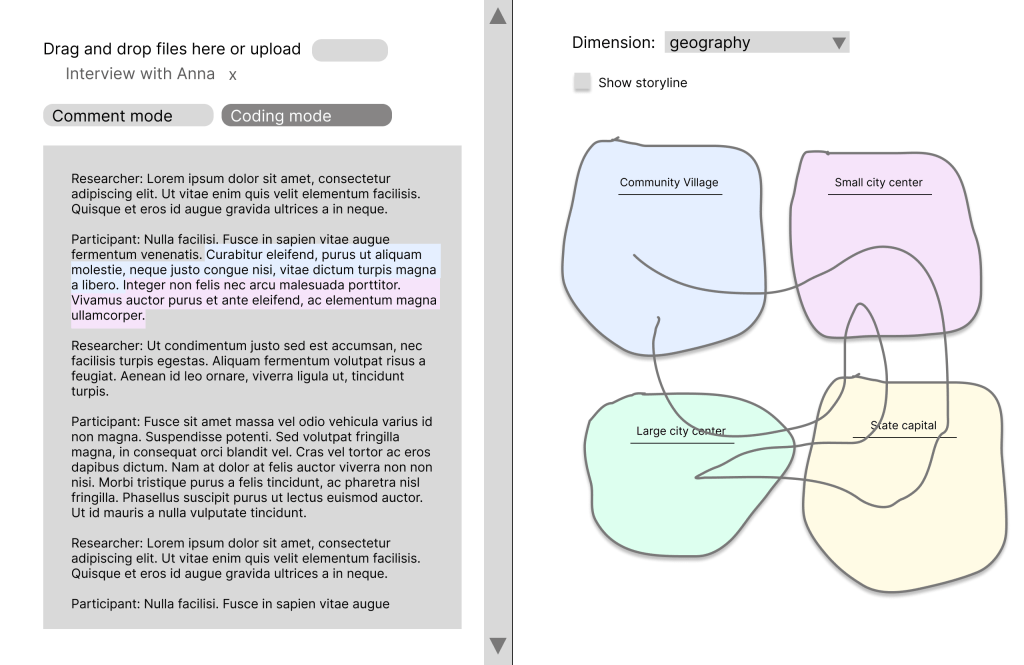Click the first Researcher paragraph
This screenshot has width=1024, height=665.
245,194
